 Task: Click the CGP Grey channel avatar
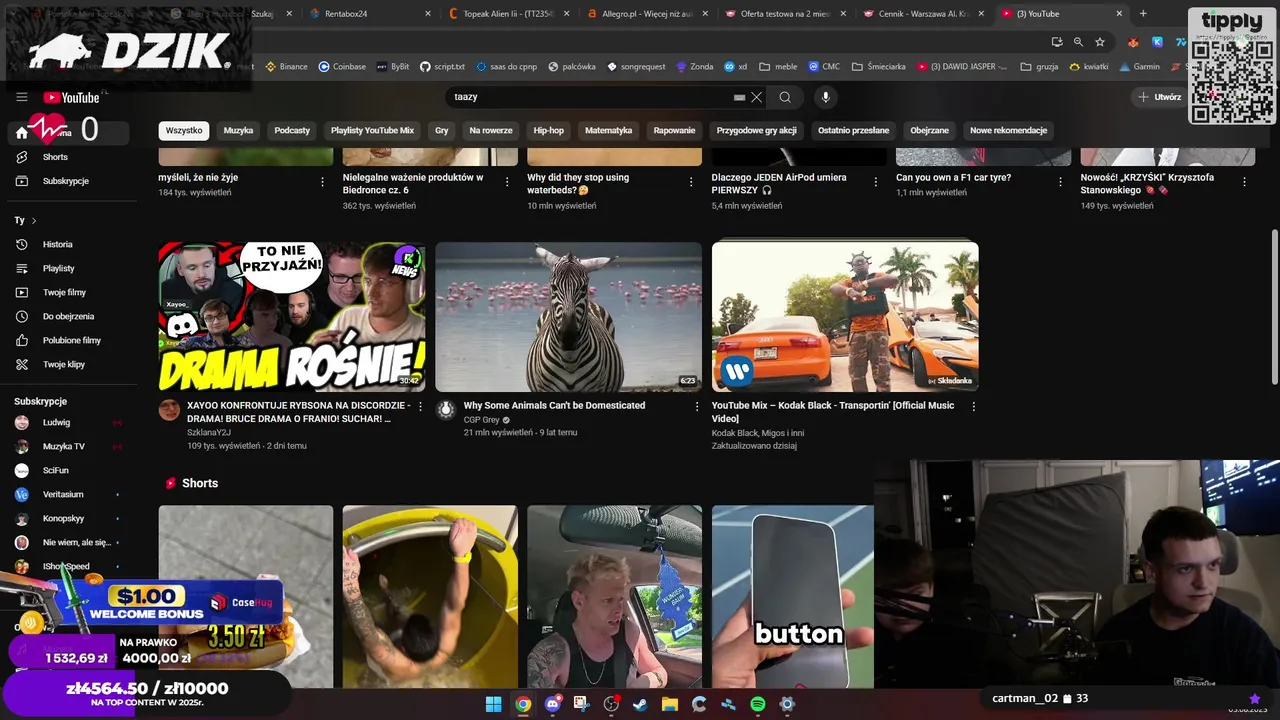(446, 410)
